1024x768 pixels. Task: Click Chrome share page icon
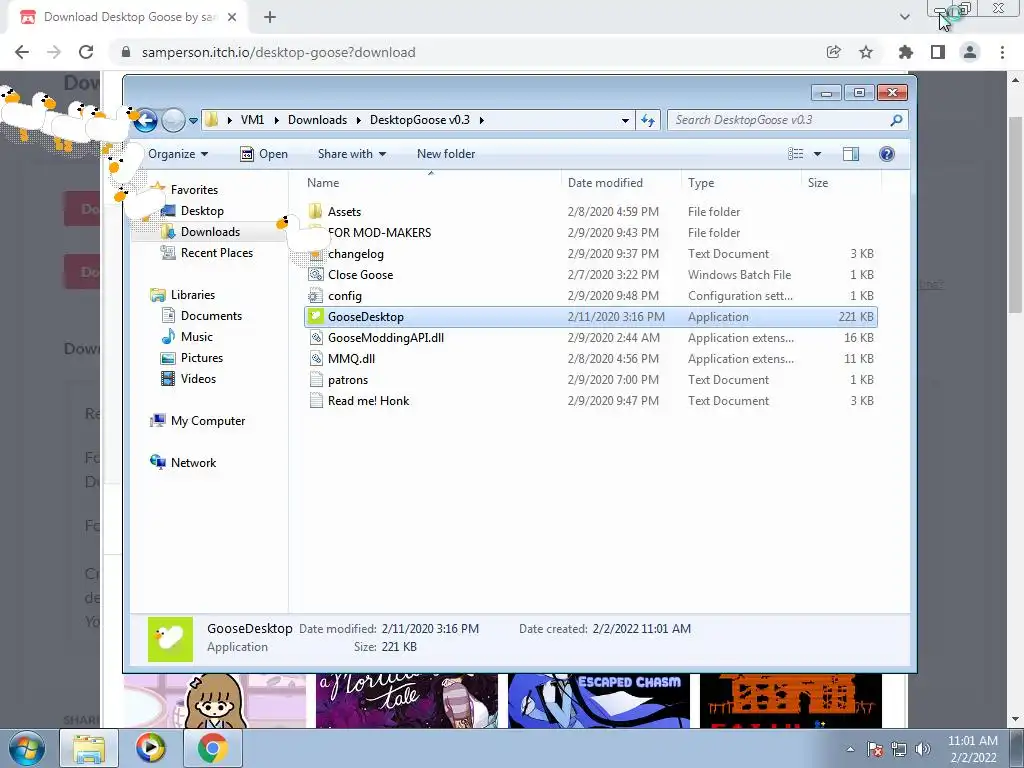click(x=833, y=52)
